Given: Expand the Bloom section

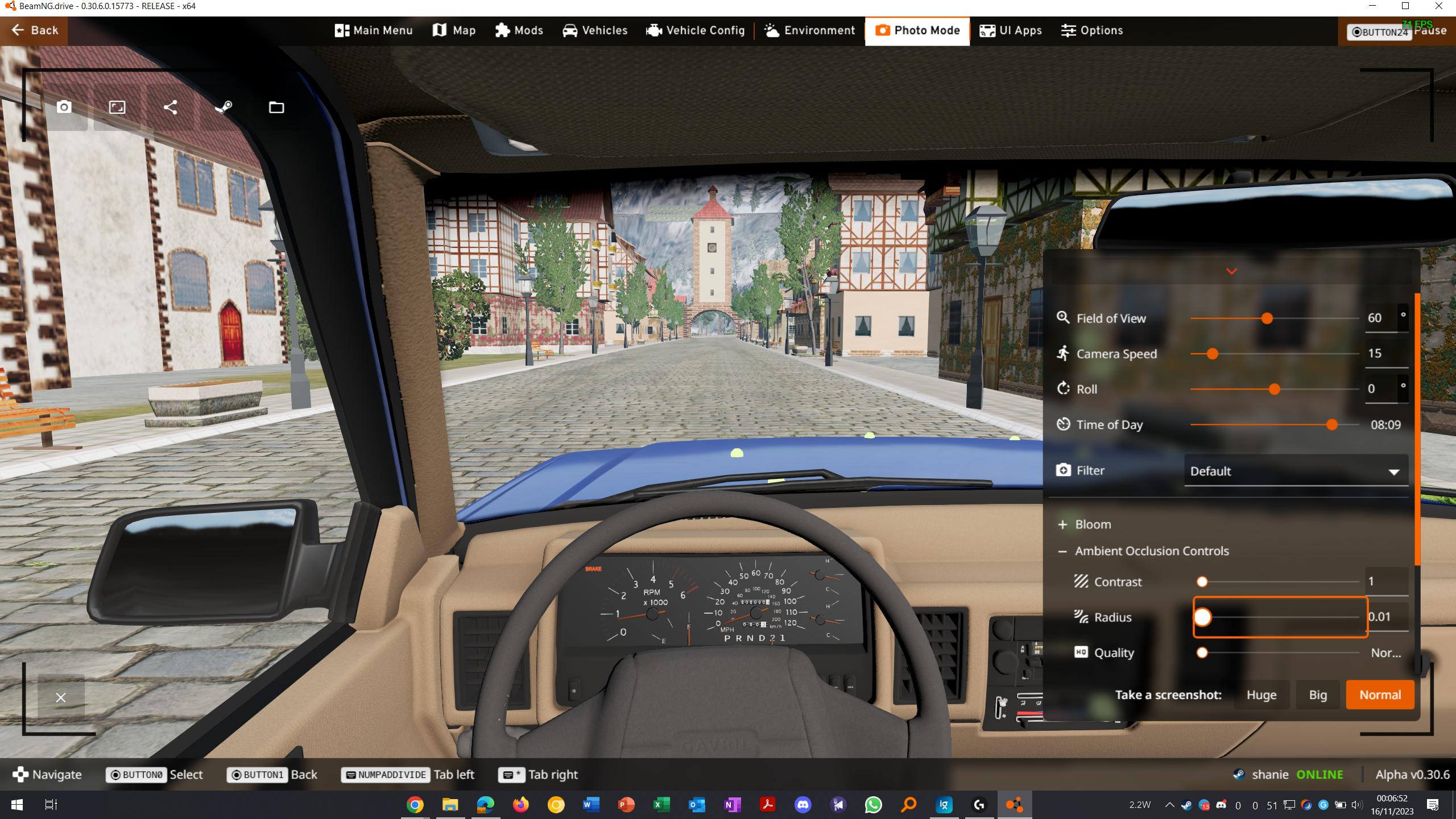Looking at the screenshot, I should (x=1092, y=524).
